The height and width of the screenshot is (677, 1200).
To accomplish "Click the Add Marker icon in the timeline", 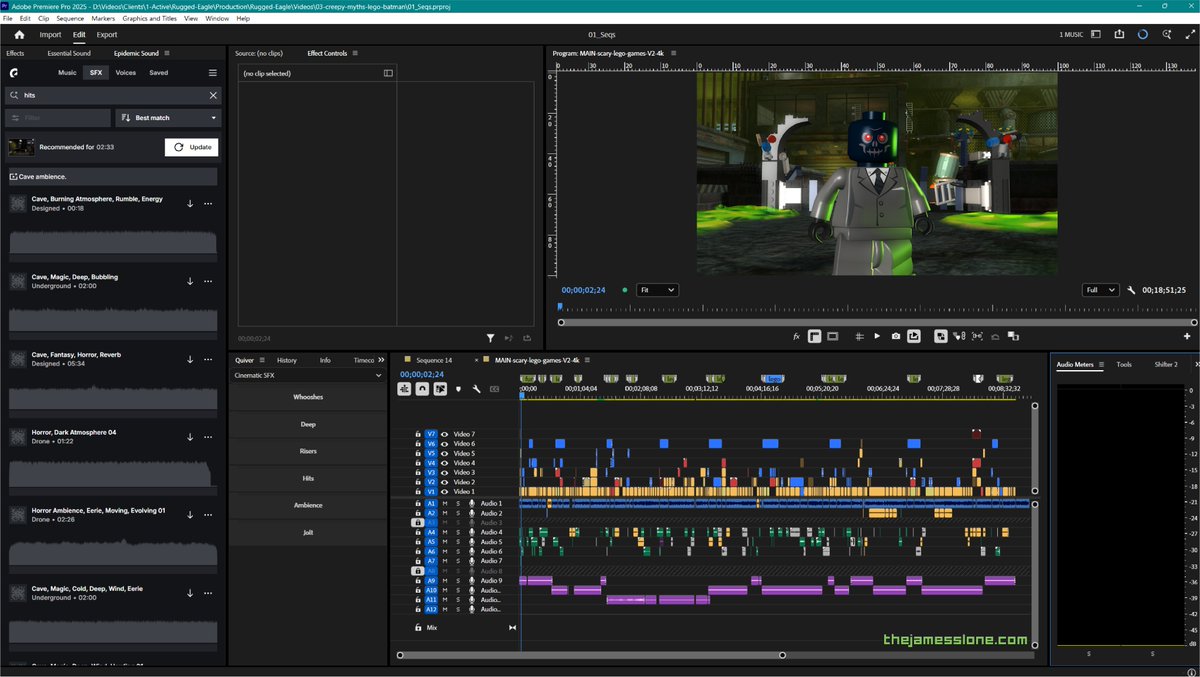I will [x=459, y=389].
